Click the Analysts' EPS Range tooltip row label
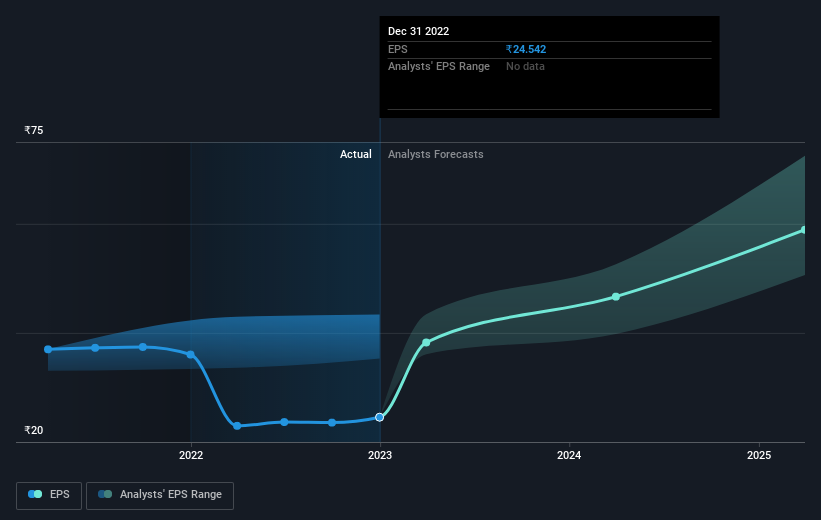The height and width of the screenshot is (520, 821). [x=439, y=67]
